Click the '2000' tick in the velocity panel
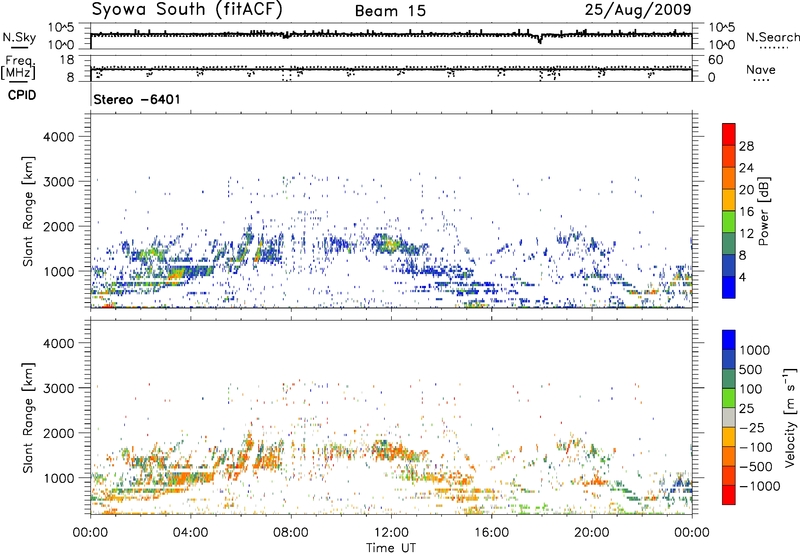 pyautogui.click(x=59, y=433)
